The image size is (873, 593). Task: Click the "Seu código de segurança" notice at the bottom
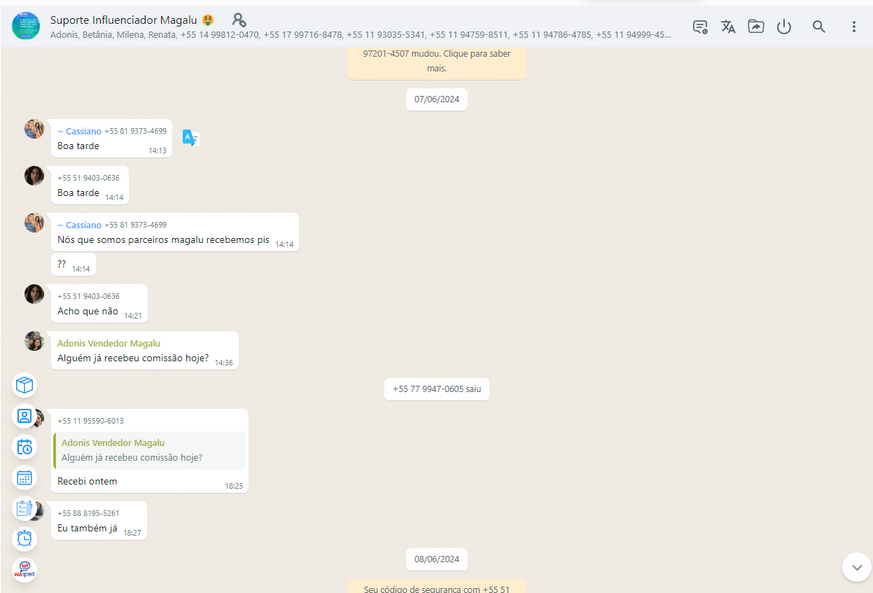436,587
